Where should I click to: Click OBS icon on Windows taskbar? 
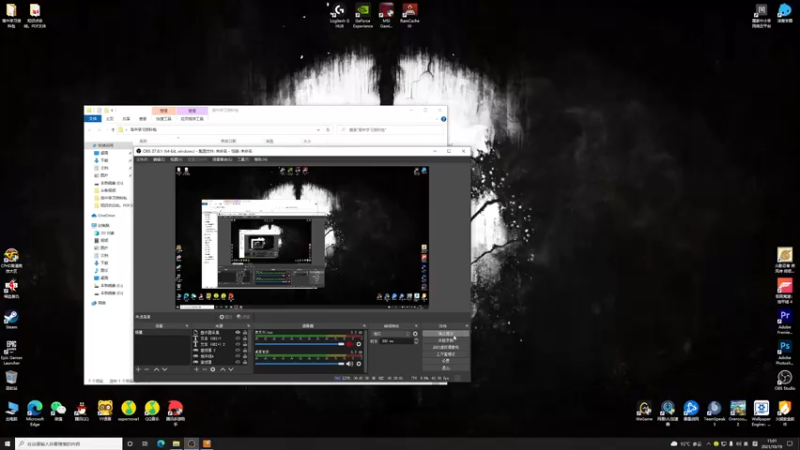coord(191,443)
